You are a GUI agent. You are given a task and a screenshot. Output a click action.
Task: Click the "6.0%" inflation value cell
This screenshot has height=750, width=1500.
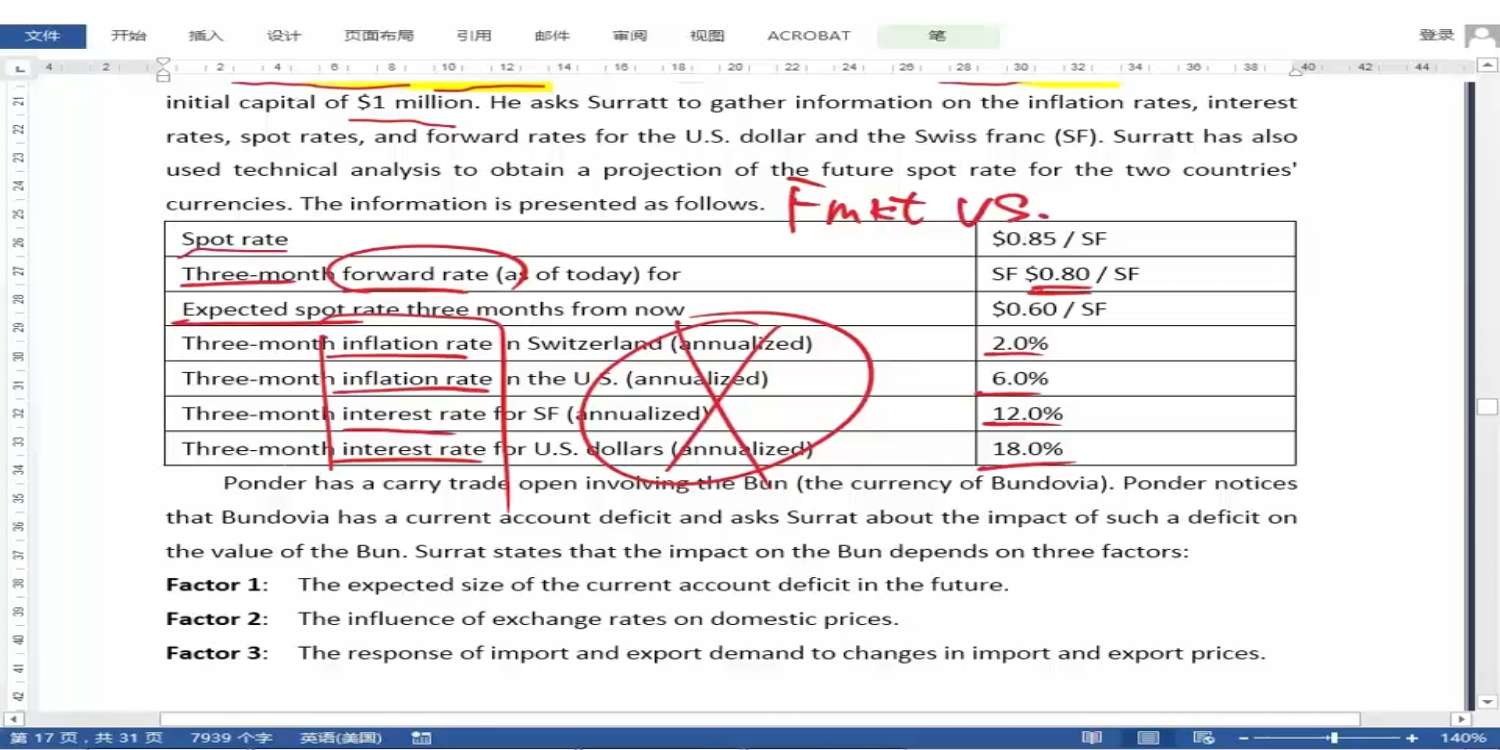click(1136, 379)
